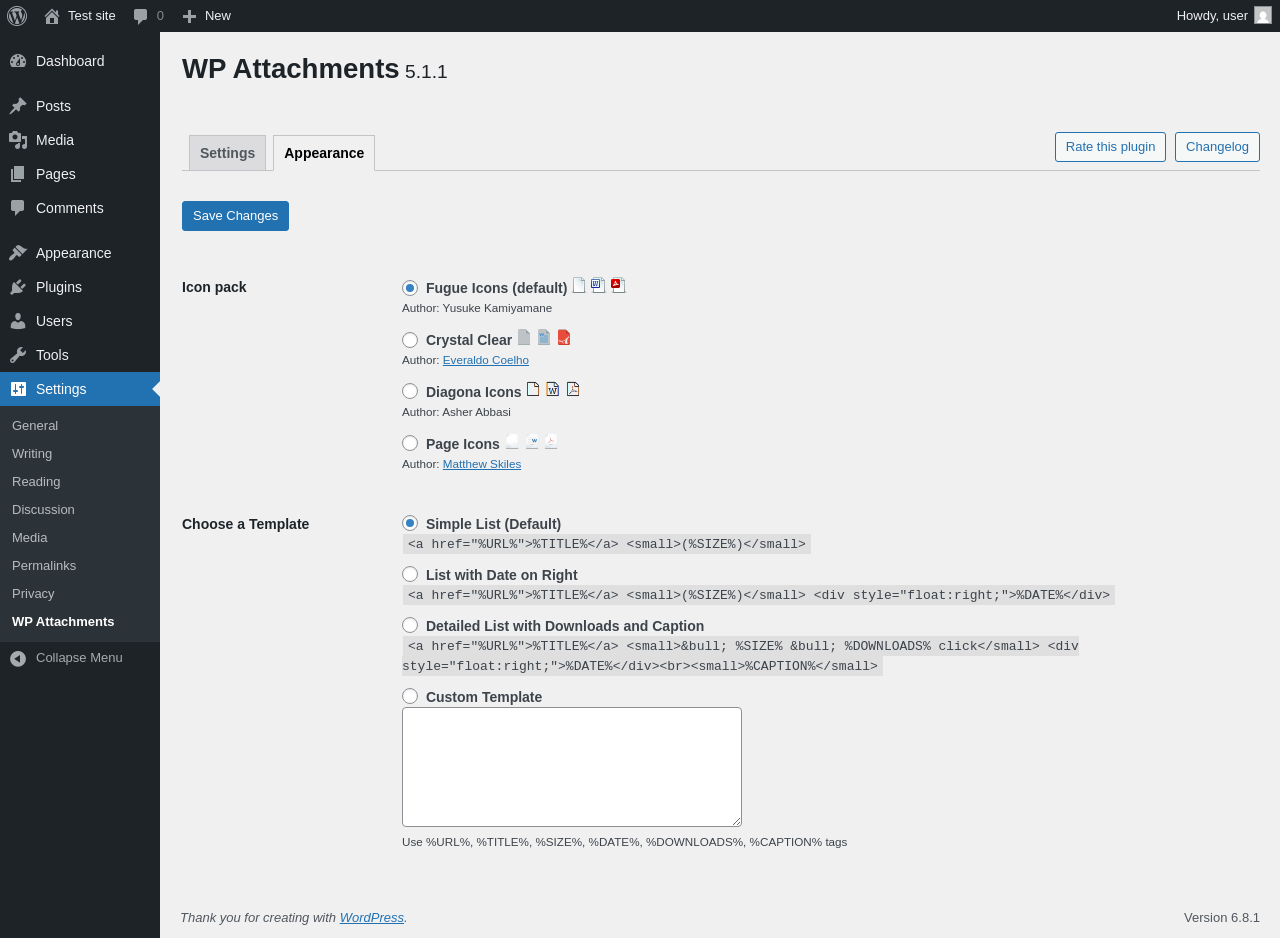The height and width of the screenshot is (938, 1280).
Task: Select Fugue Icons (default) radio button
Action: click(410, 288)
